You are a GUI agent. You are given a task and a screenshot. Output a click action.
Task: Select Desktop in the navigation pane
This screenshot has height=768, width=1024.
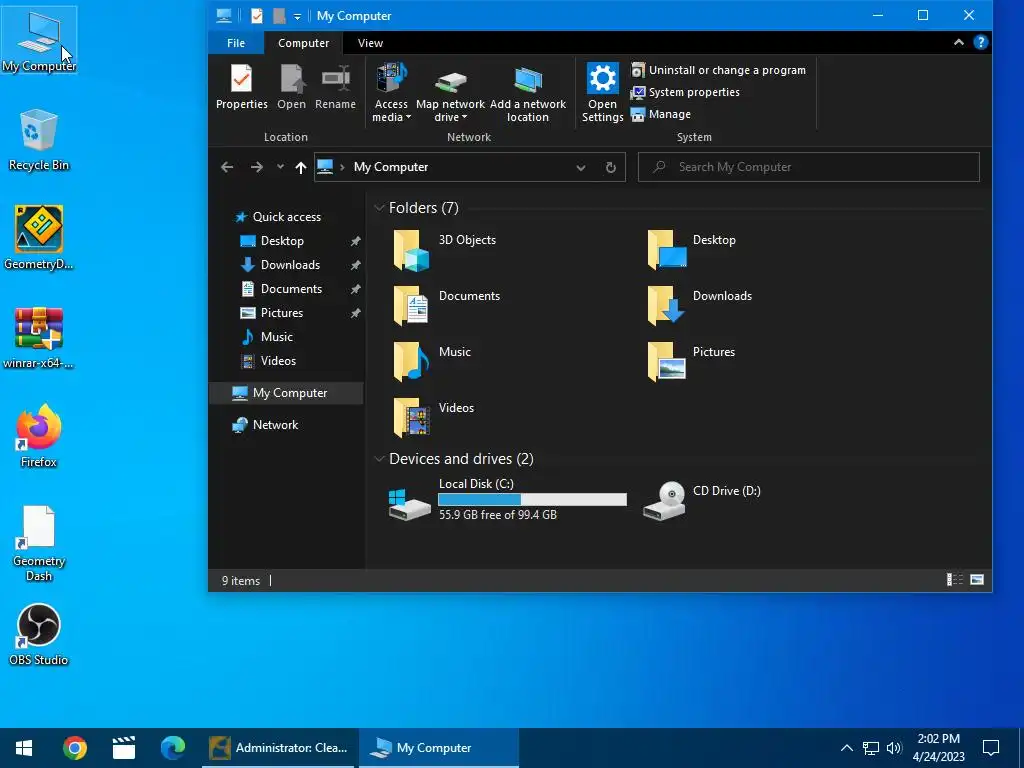pyautogui.click(x=282, y=241)
